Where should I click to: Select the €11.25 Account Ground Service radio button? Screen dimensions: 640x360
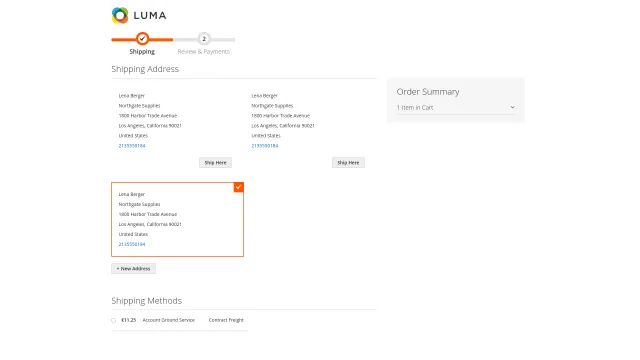(x=113, y=320)
